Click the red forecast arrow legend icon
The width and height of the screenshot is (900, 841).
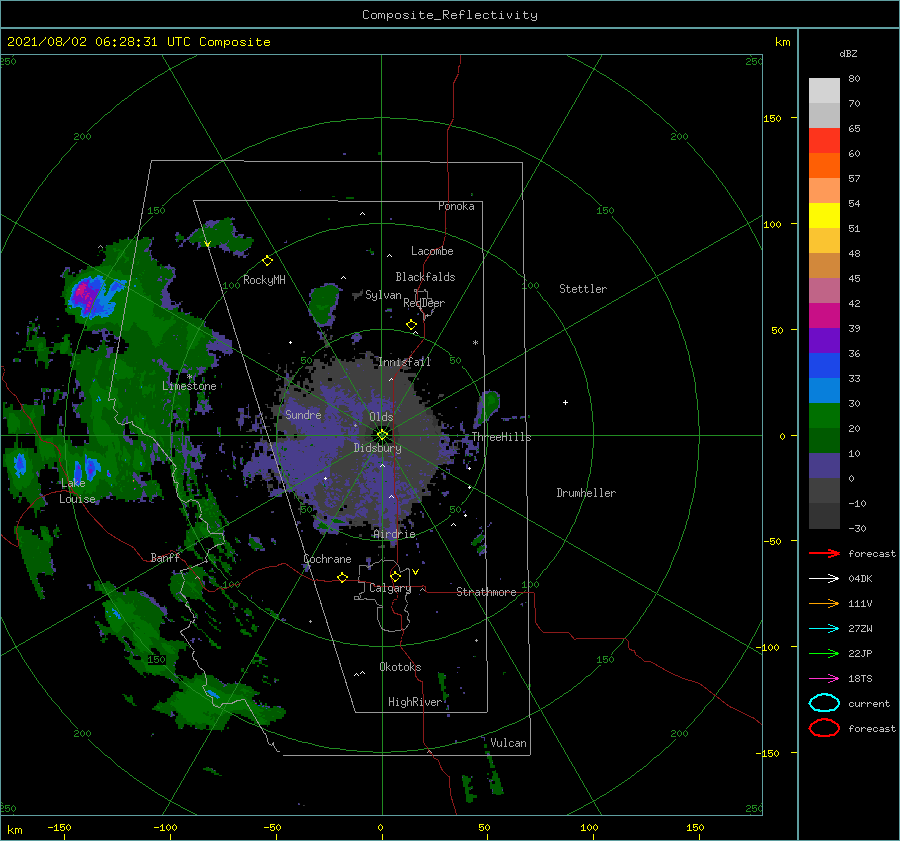pyautogui.click(x=824, y=553)
